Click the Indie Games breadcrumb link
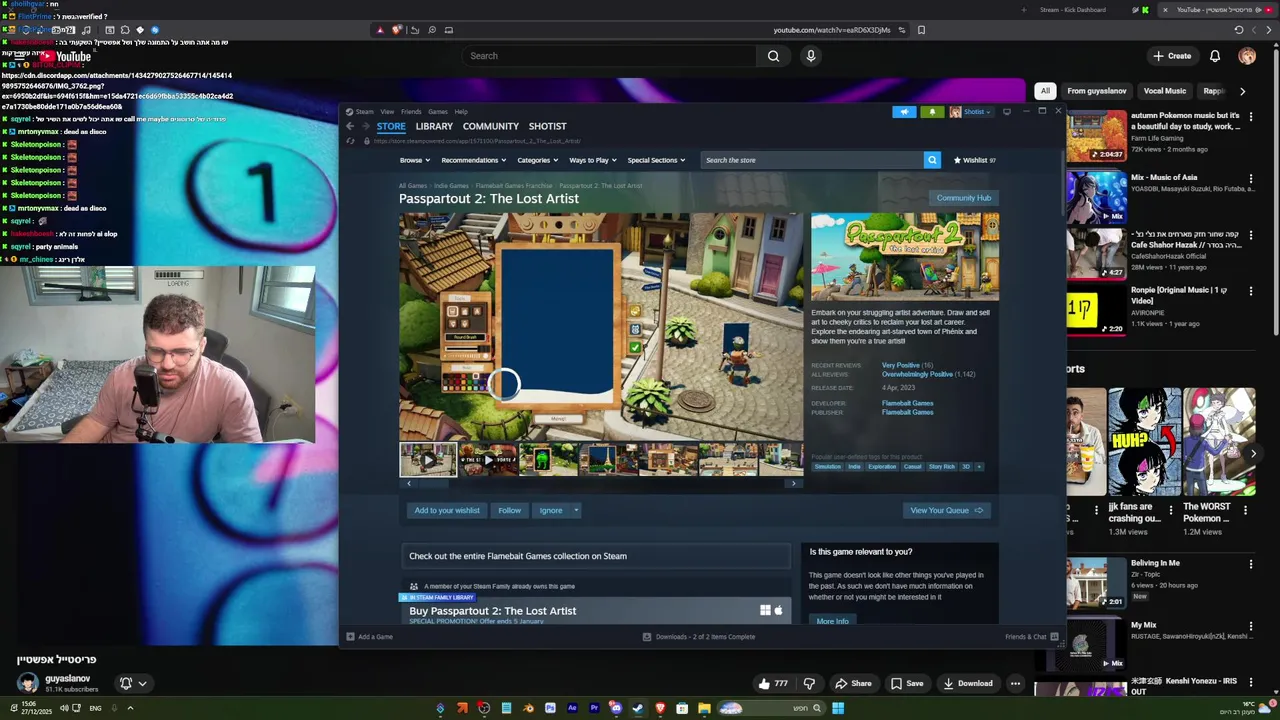The image size is (1280, 720). coord(451,185)
